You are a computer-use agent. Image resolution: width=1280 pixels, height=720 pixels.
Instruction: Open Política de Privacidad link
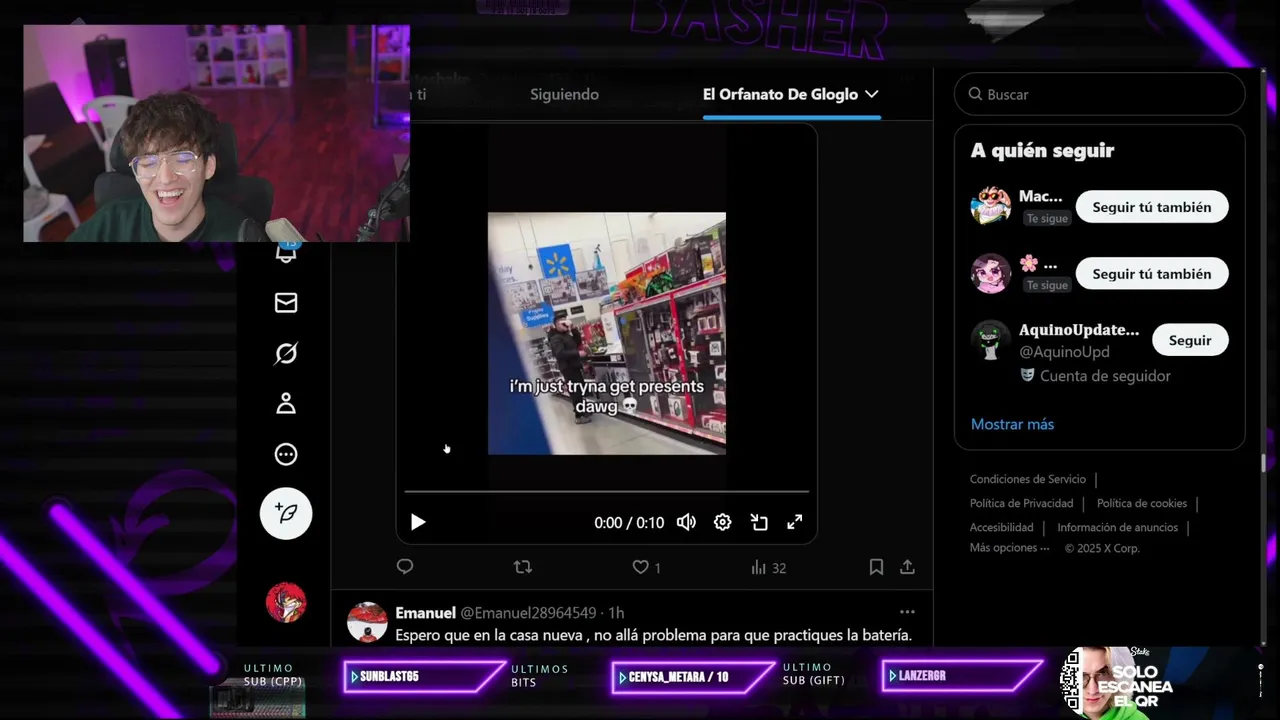coord(1021,503)
